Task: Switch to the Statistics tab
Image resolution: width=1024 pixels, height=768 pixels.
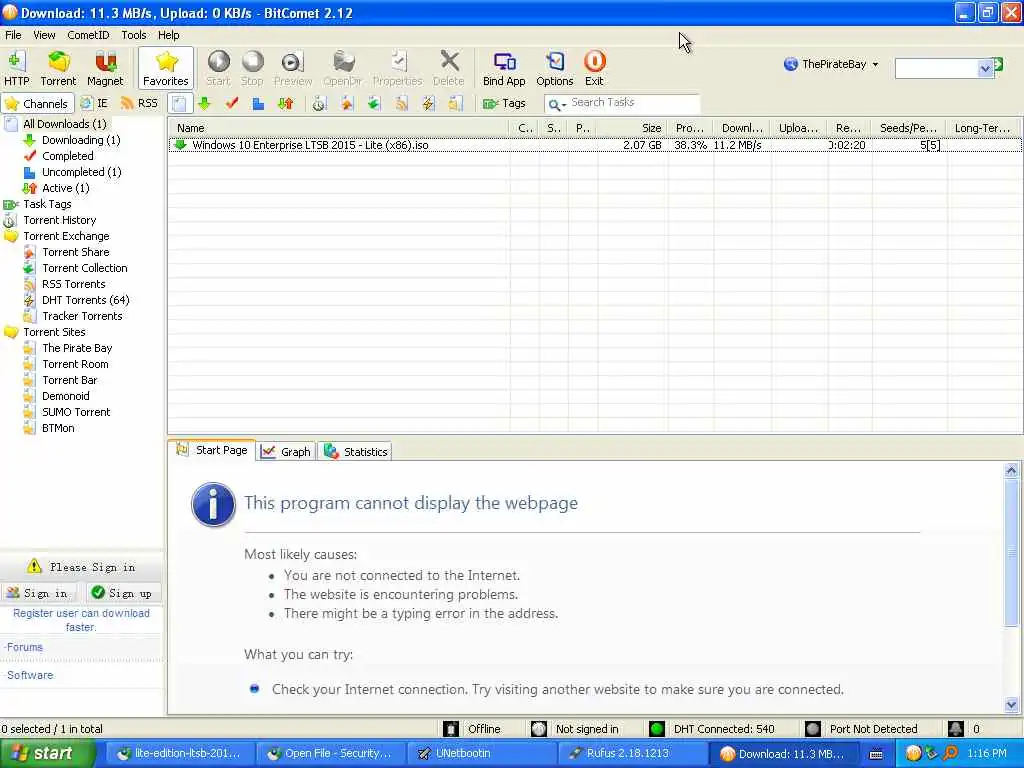Action: click(355, 452)
